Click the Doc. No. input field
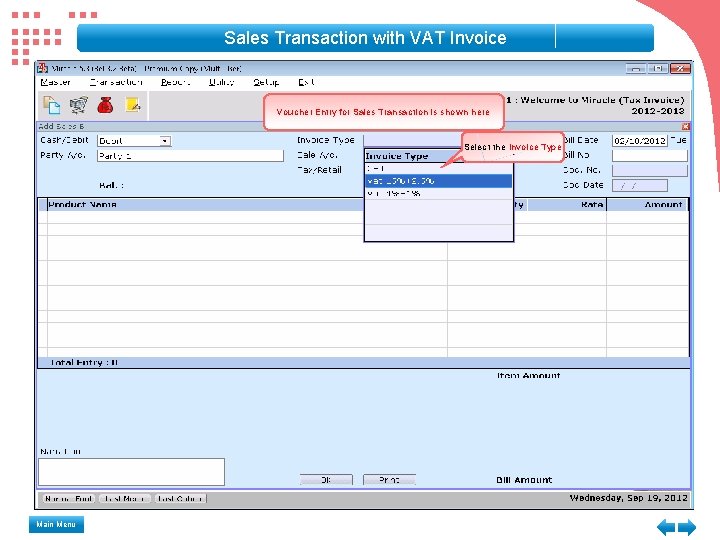 [x=649, y=170]
